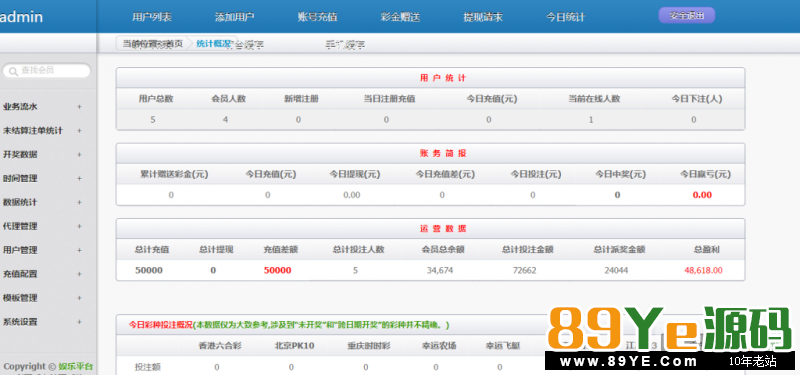
Task: Click the 今日充值差(元) column header
Action: (x=445, y=174)
